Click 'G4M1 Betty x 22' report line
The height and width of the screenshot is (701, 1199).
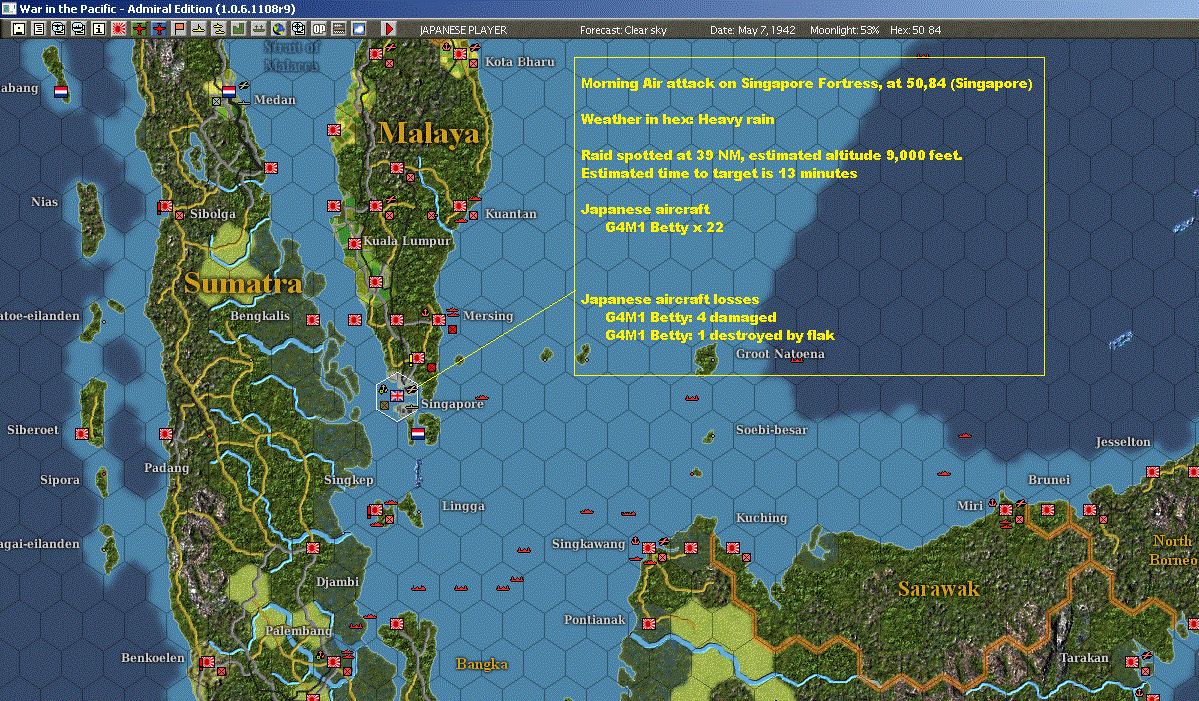(x=664, y=227)
